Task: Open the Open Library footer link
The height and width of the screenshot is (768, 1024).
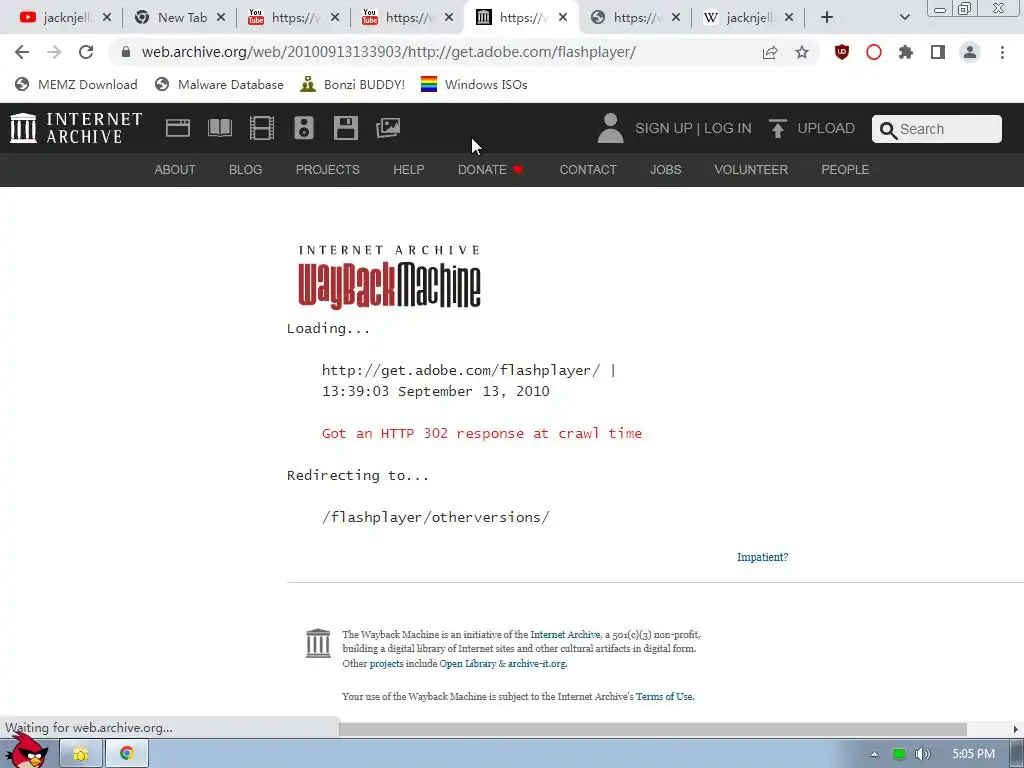Action: tap(468, 664)
